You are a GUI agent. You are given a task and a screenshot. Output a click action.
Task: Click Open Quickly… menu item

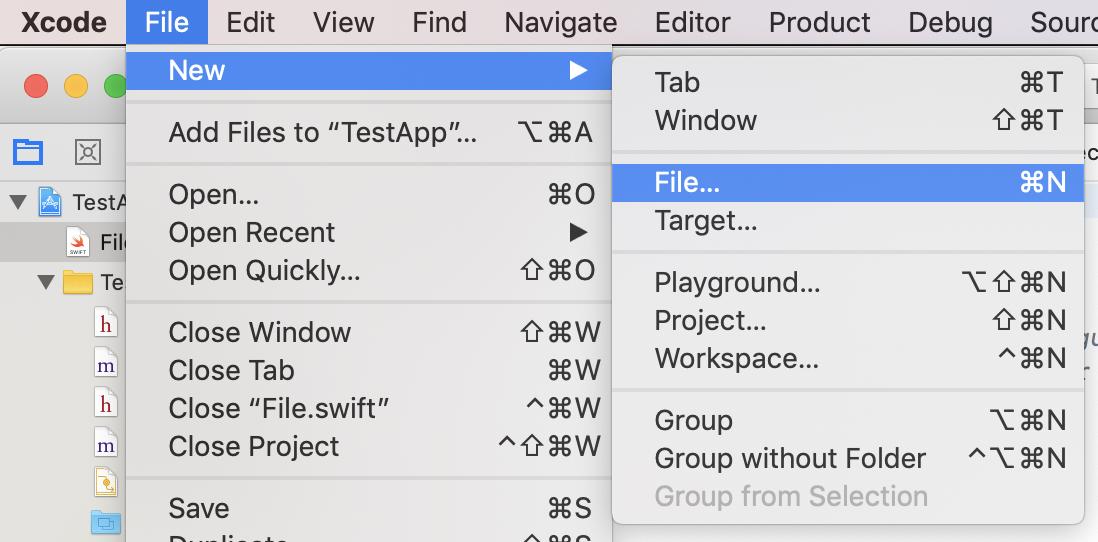(264, 270)
